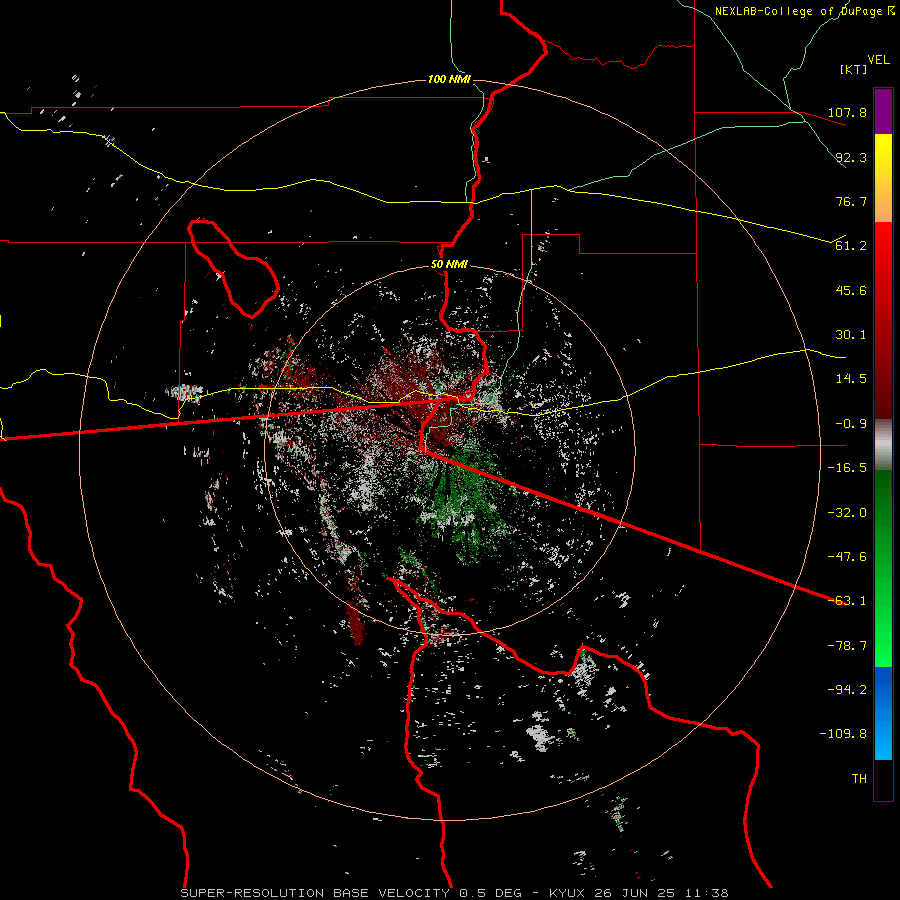Click the 107.8 legend value

[x=847, y=112]
